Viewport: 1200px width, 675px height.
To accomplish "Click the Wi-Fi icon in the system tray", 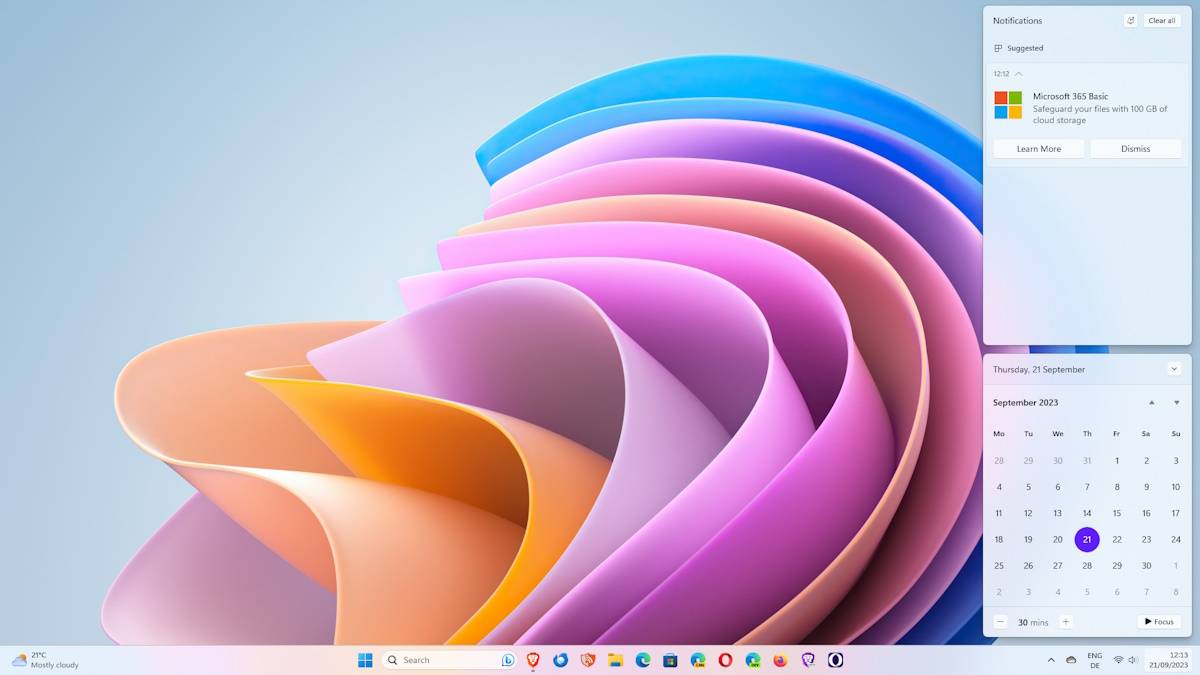I will [x=1119, y=660].
